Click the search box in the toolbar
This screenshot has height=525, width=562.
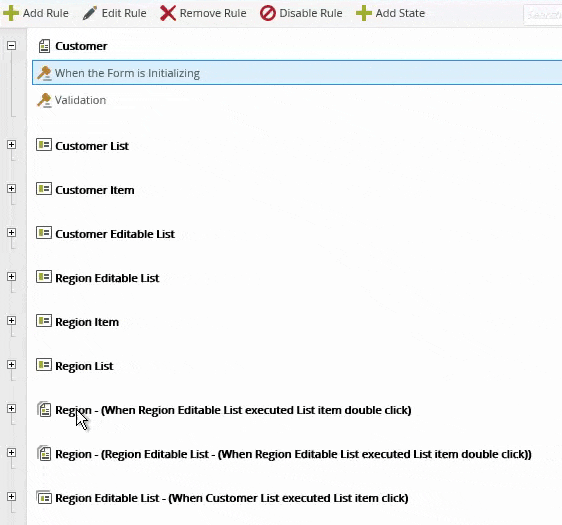543,15
